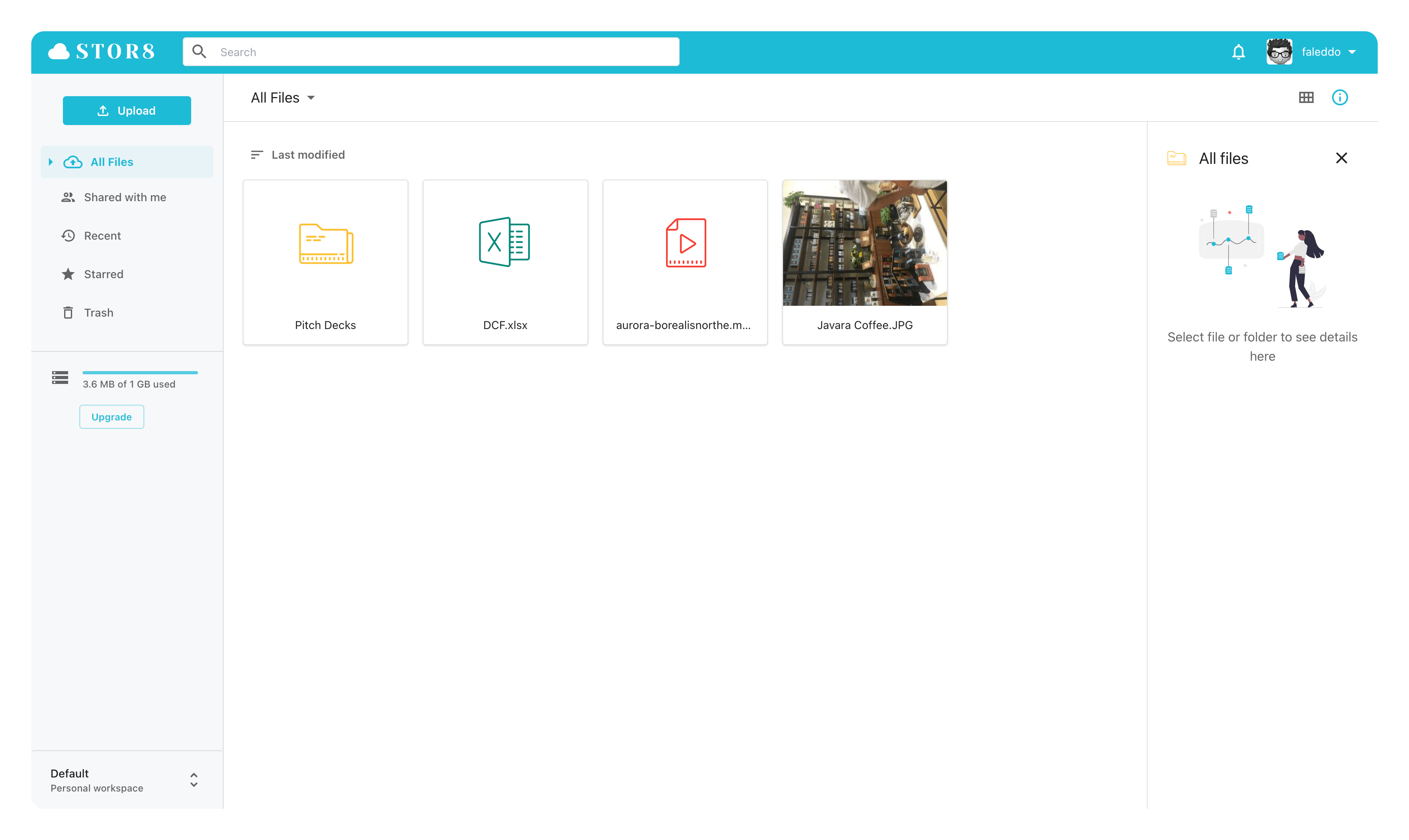
Task: Click the storage usage stack icon
Action: 60,378
